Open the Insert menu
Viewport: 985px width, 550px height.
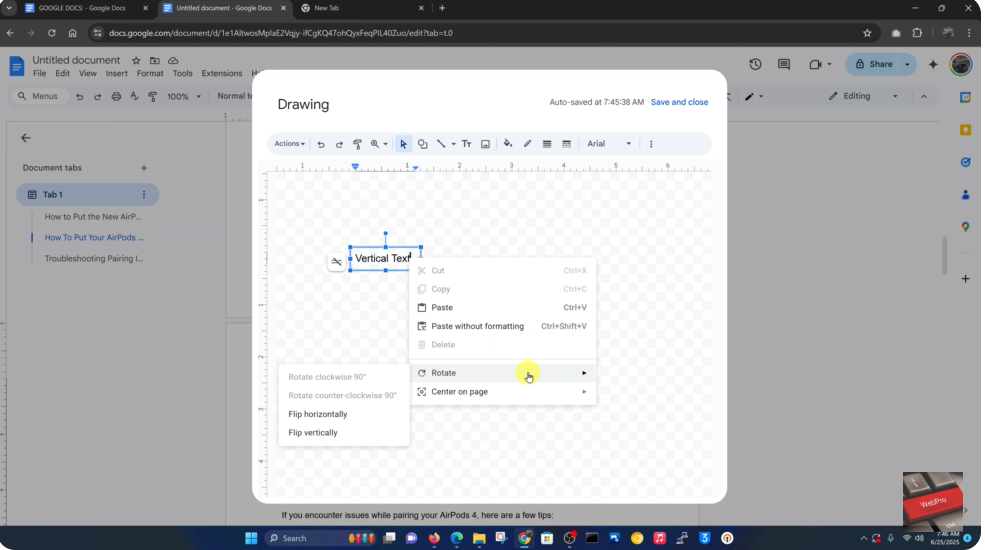[116, 73]
